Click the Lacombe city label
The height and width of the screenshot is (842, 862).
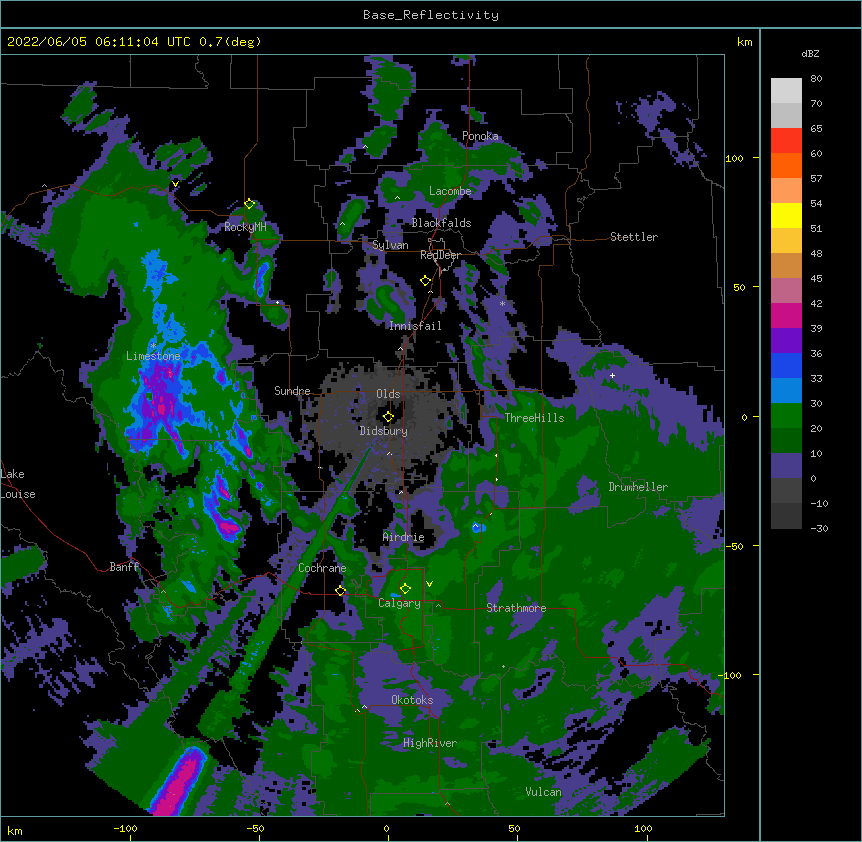pyautogui.click(x=450, y=191)
